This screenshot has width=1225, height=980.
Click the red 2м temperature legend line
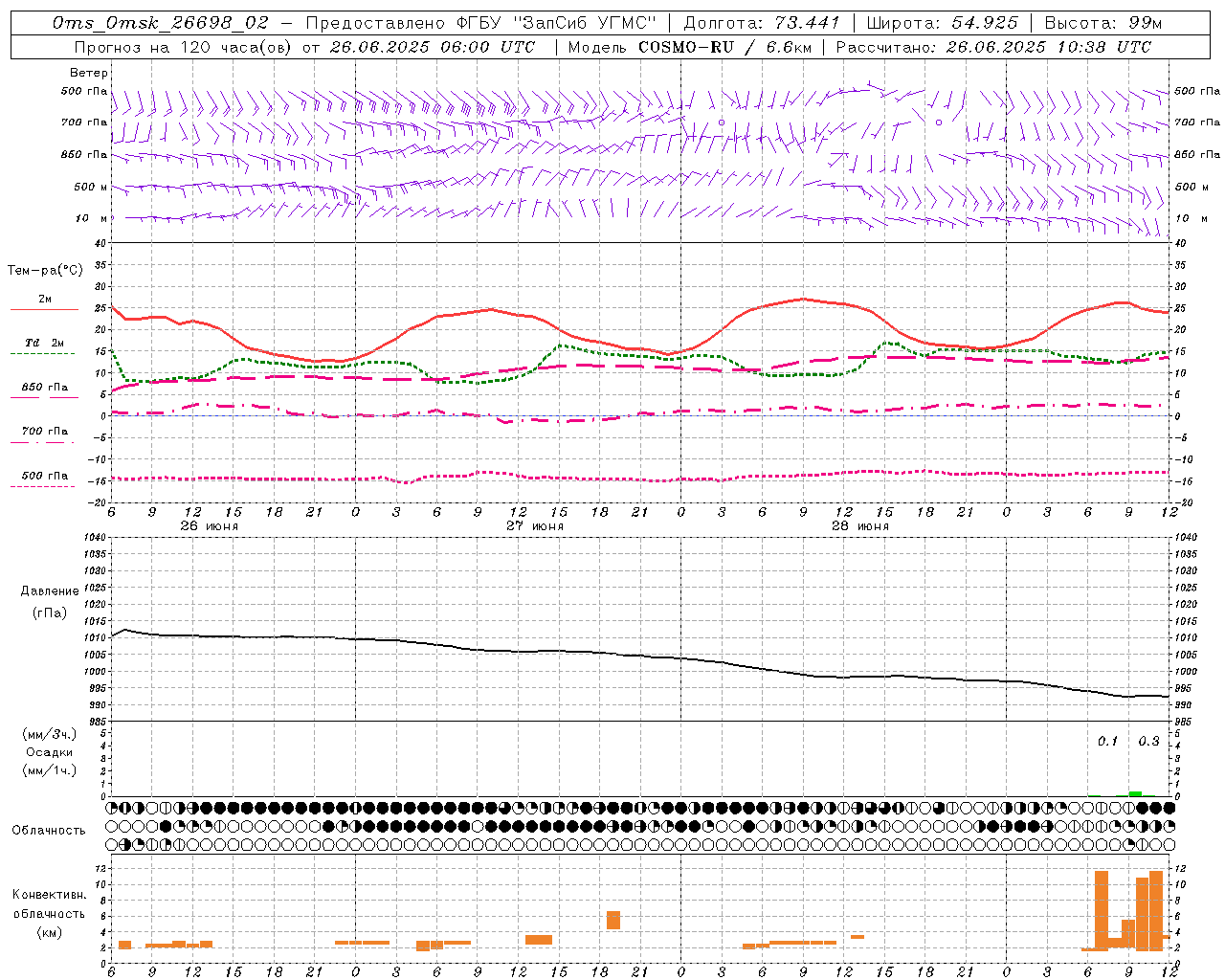[44, 310]
